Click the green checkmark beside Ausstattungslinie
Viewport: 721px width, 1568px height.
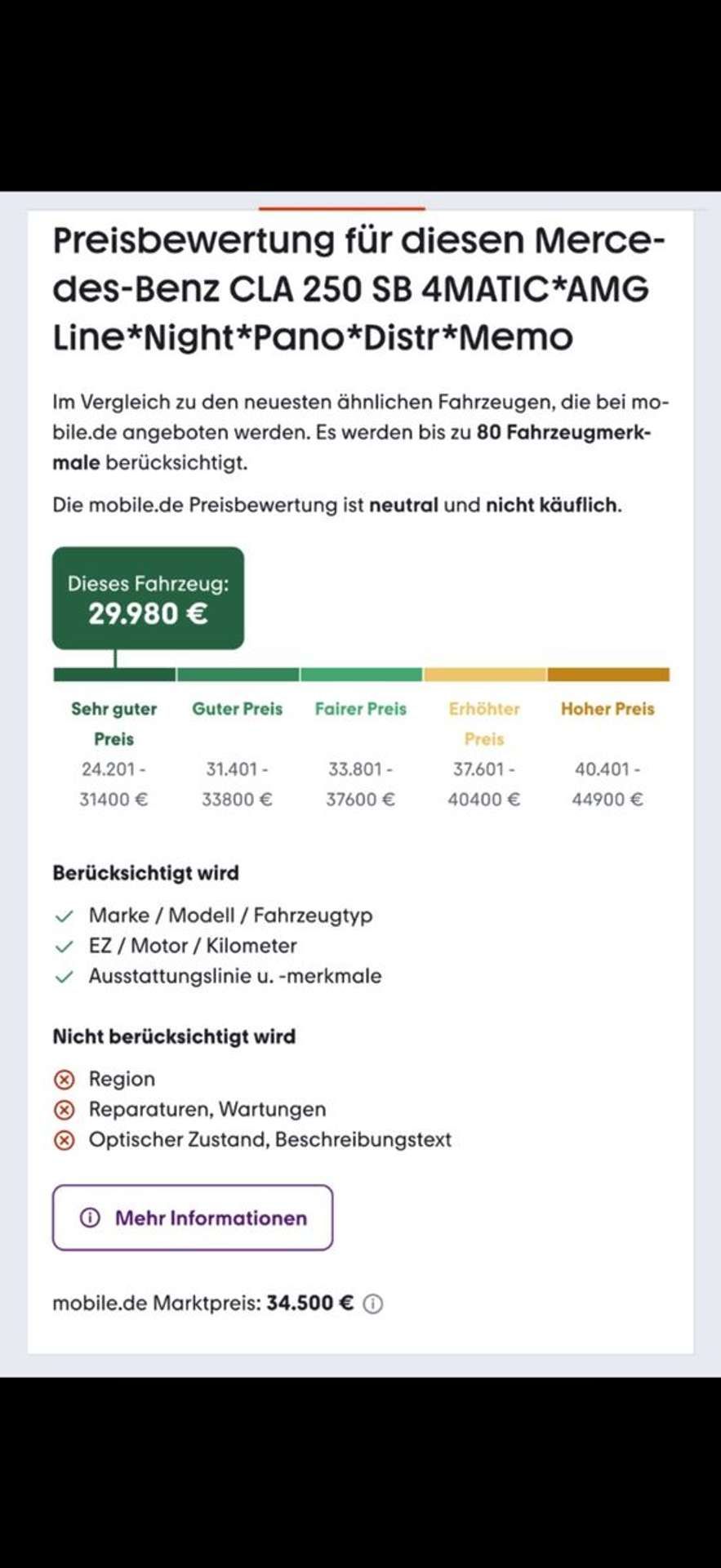click(x=64, y=977)
